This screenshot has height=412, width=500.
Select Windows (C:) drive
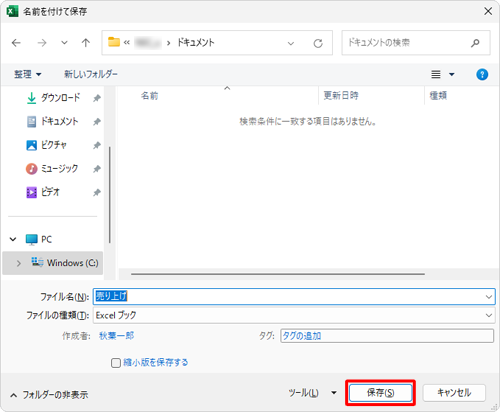72,263
